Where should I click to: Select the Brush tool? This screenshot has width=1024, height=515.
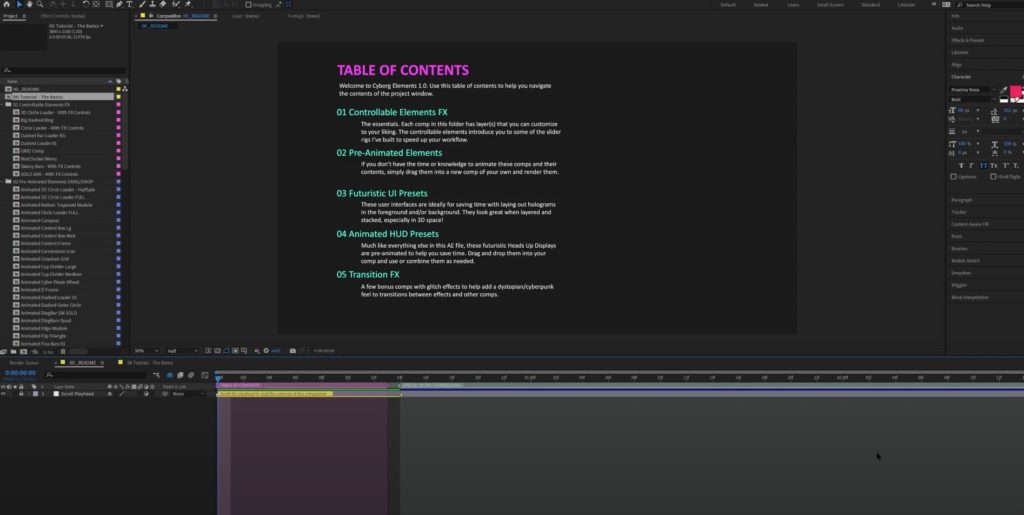coord(142,5)
